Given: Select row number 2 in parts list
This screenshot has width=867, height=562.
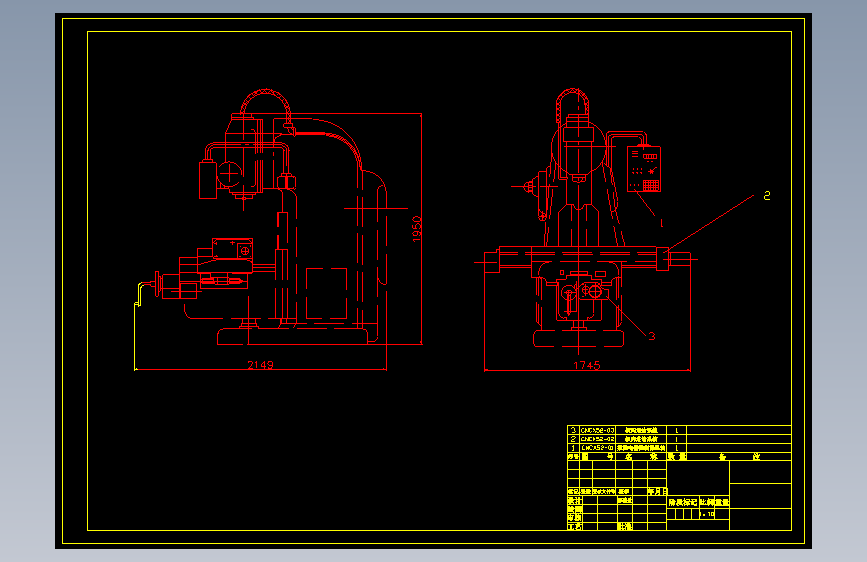Looking at the screenshot, I should [573, 439].
